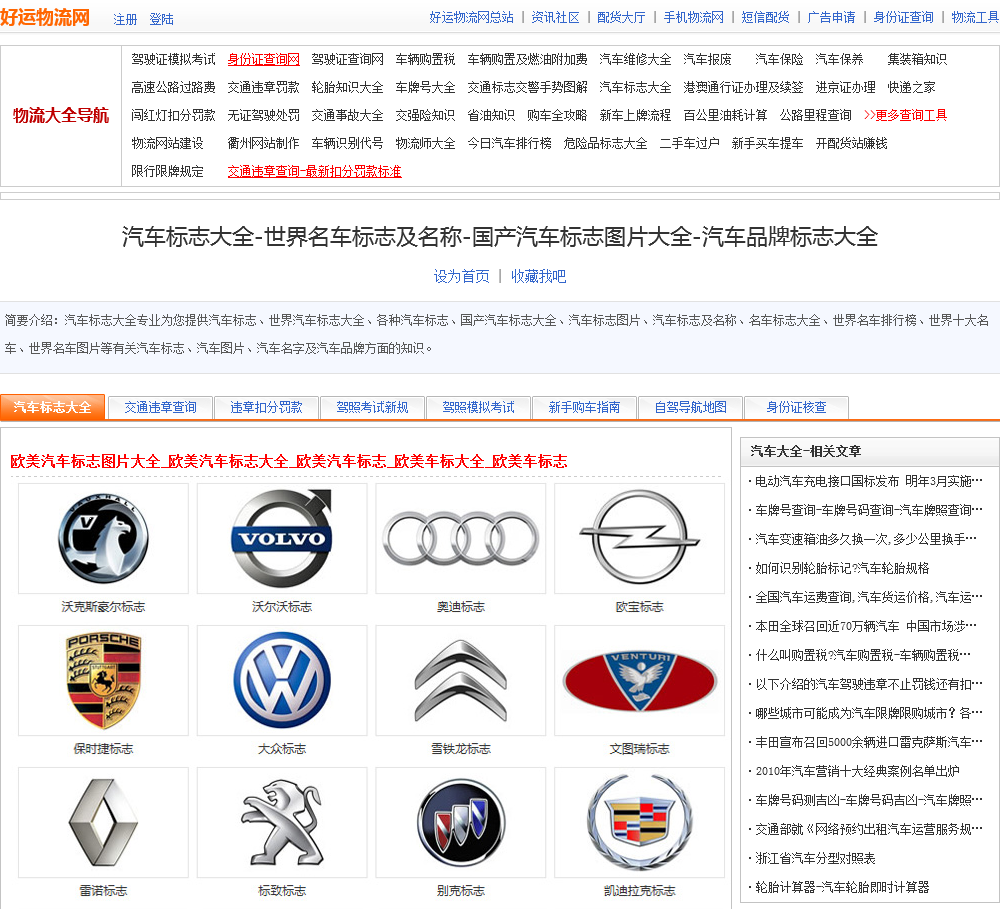The width and height of the screenshot is (1000, 909).
Task: Open the Porsche crest logo
Action: tap(103, 681)
